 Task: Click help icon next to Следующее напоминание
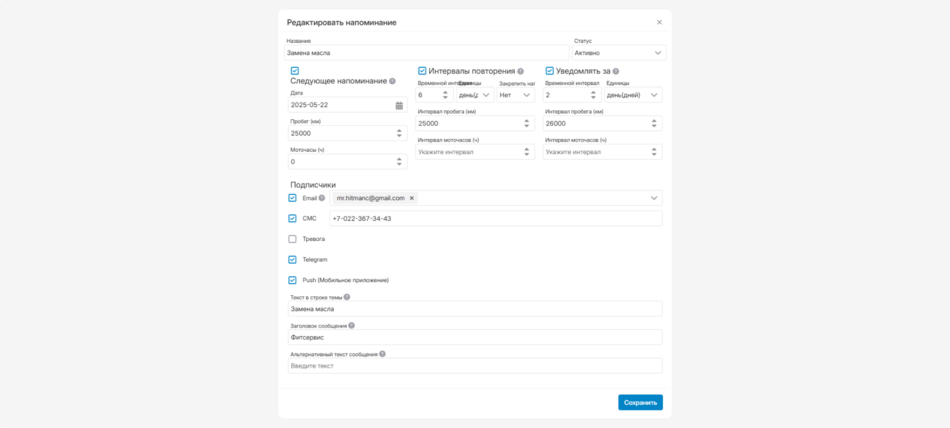pos(392,81)
